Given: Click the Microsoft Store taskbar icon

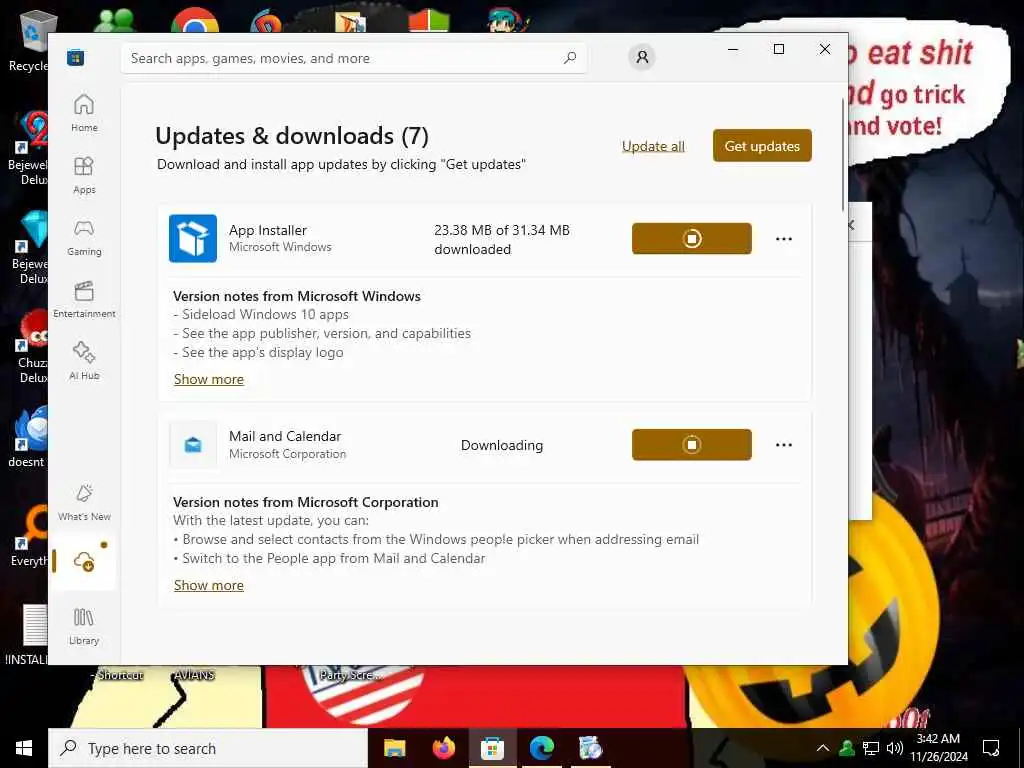Looking at the screenshot, I should [492, 748].
